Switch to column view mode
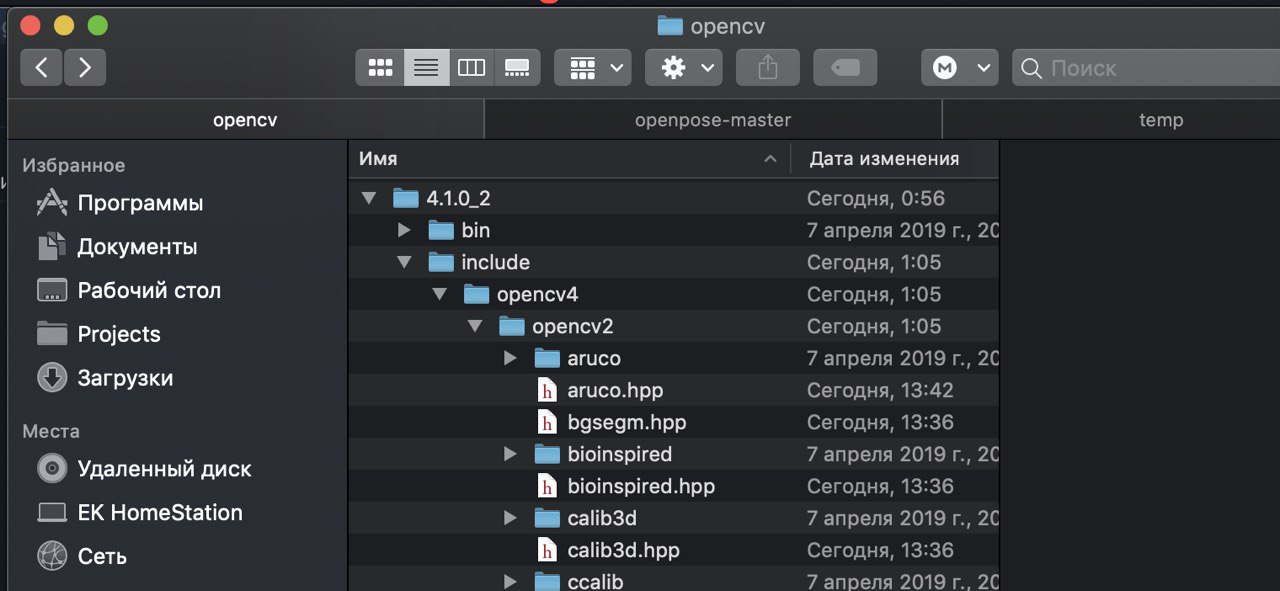 472,68
